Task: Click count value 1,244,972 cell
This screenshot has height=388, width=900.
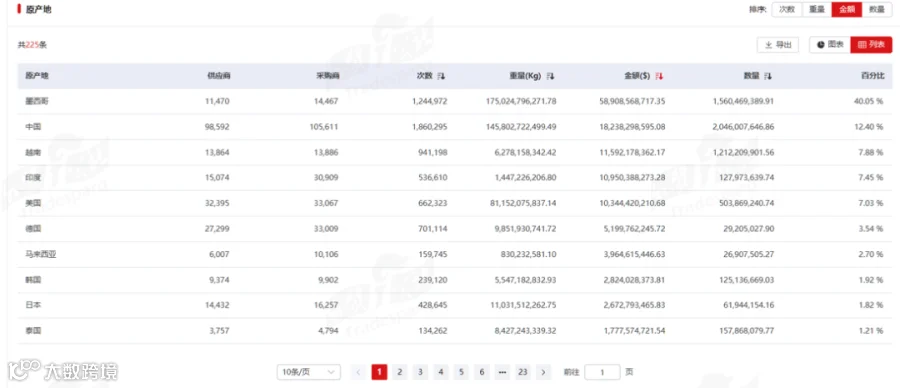Action: coord(429,101)
